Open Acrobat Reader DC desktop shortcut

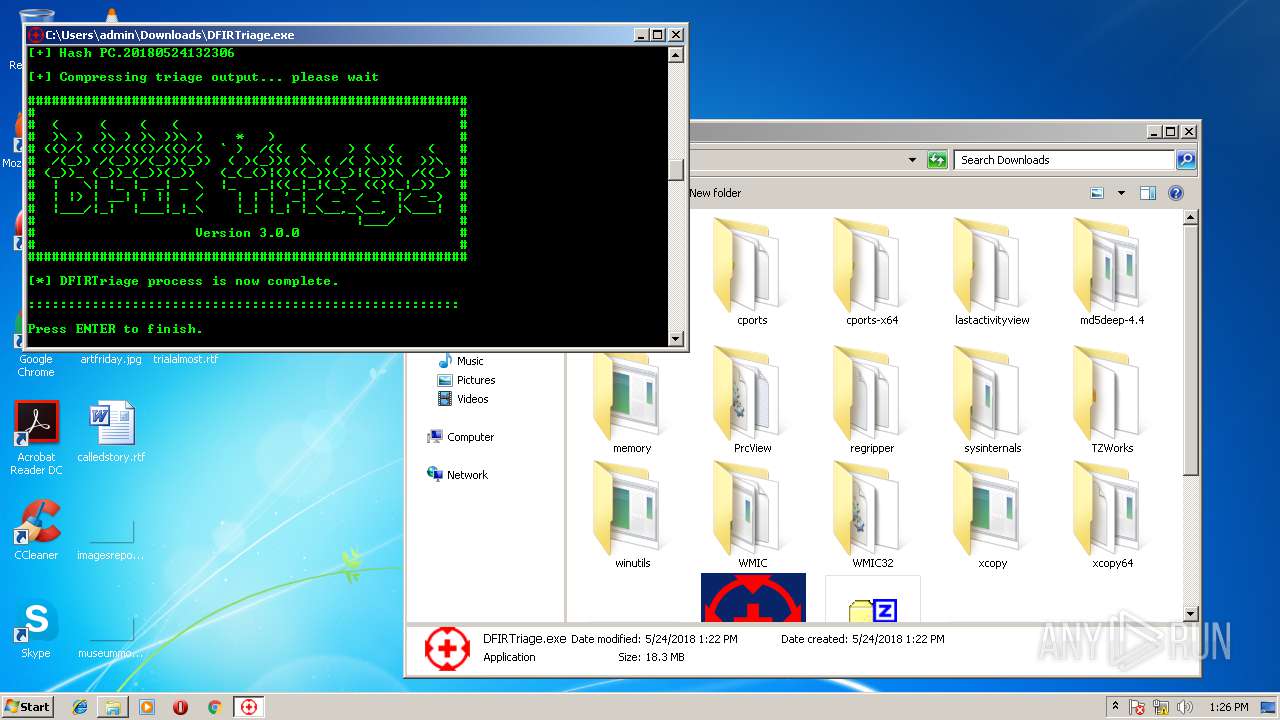[x=36, y=438]
